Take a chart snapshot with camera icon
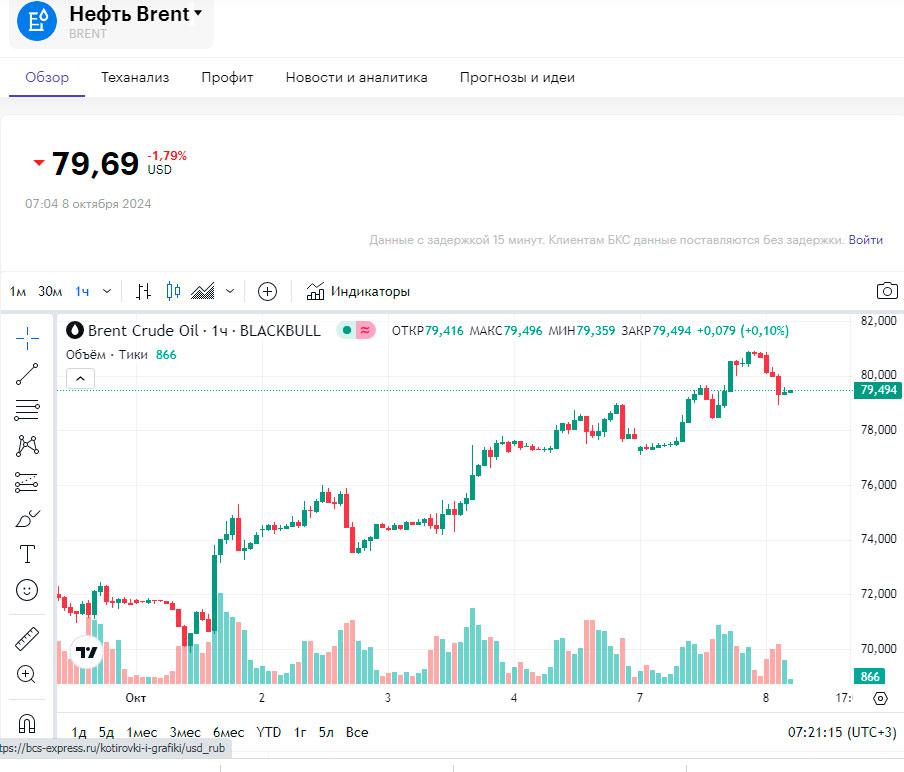904x772 pixels. pos(886,291)
